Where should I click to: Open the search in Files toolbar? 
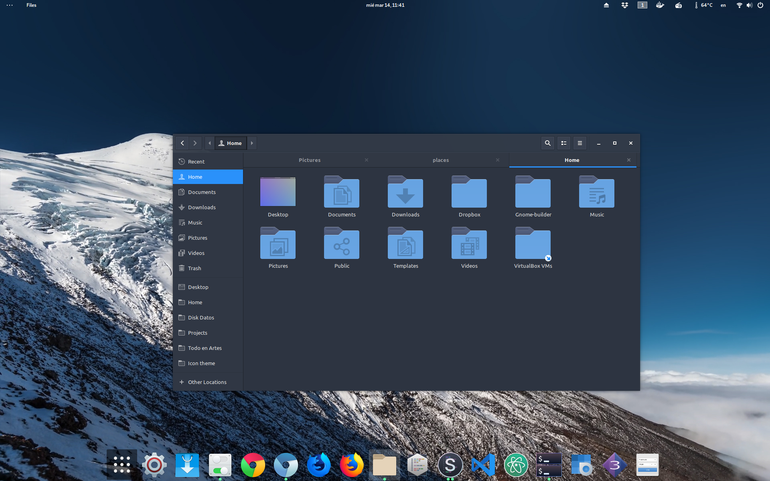[547, 143]
